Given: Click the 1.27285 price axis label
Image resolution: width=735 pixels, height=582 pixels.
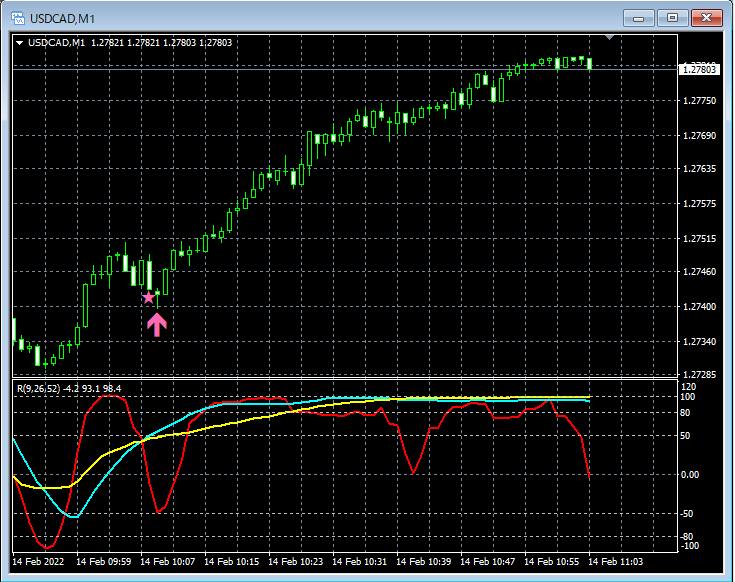Looking at the screenshot, I should tap(699, 374).
